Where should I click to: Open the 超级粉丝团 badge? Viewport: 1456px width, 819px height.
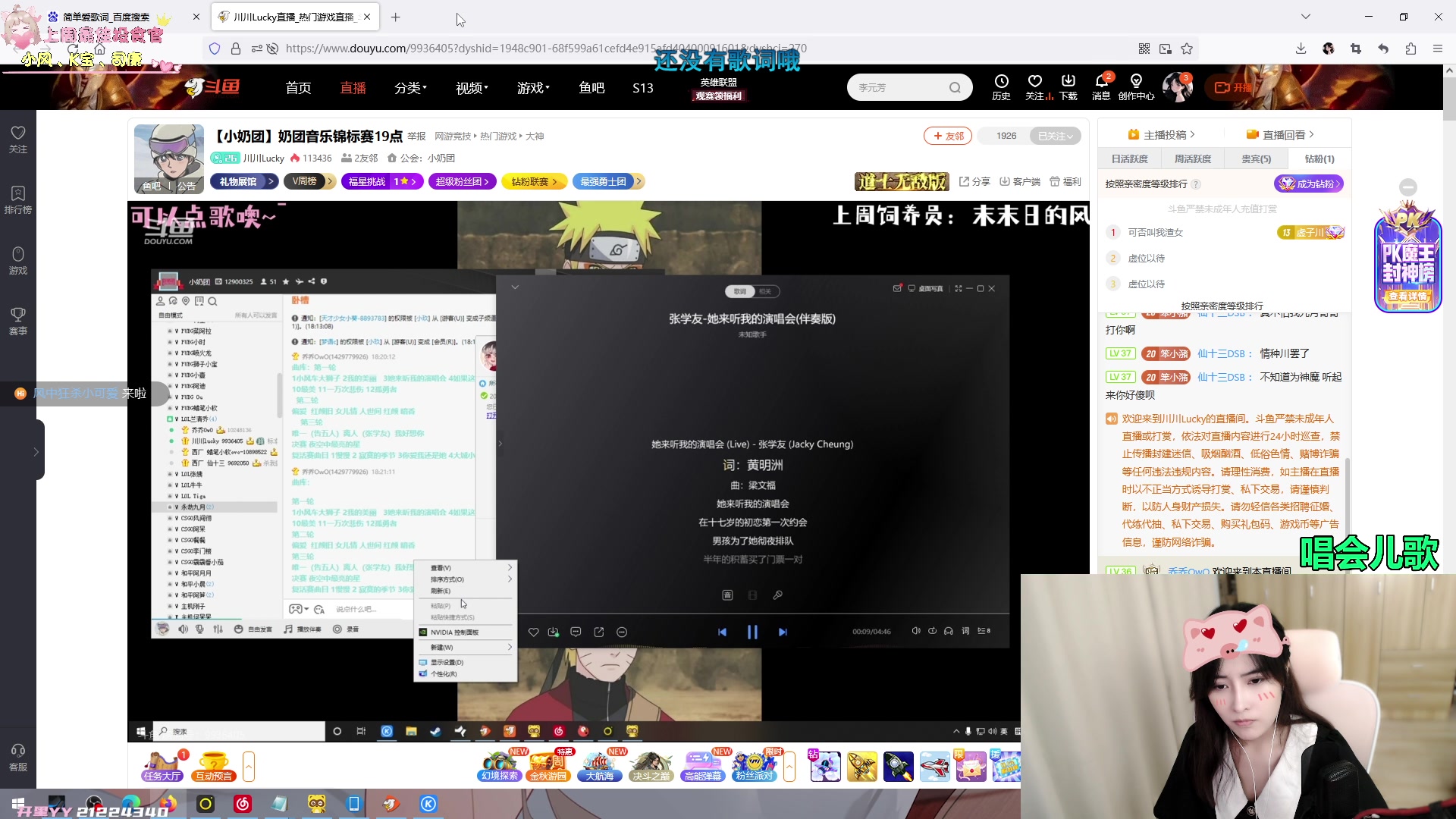[x=463, y=181]
